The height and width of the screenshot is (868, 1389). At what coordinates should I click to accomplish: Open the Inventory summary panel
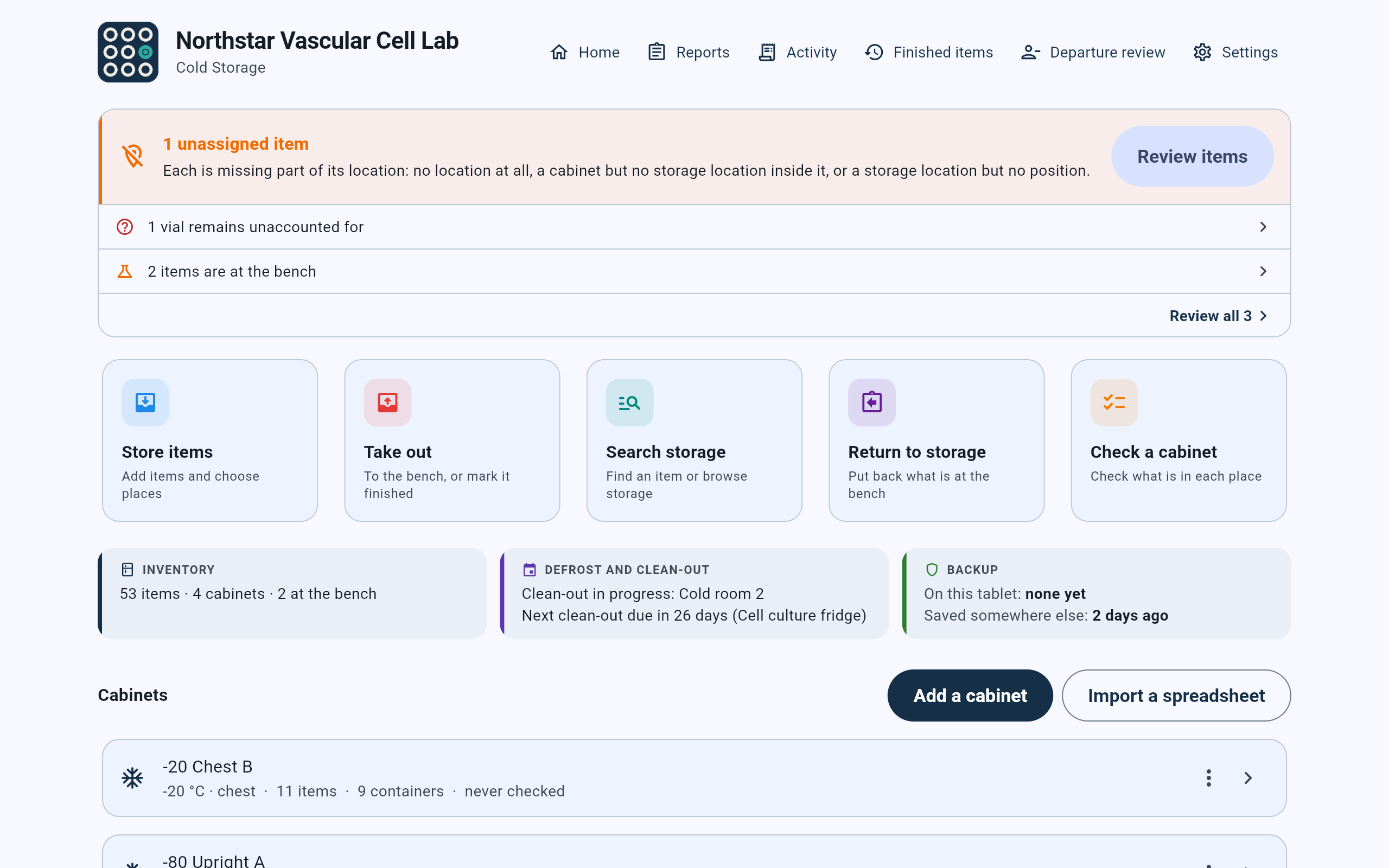click(292, 593)
